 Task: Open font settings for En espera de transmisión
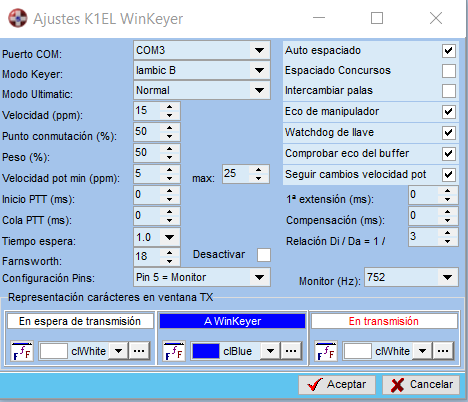pos(22,351)
